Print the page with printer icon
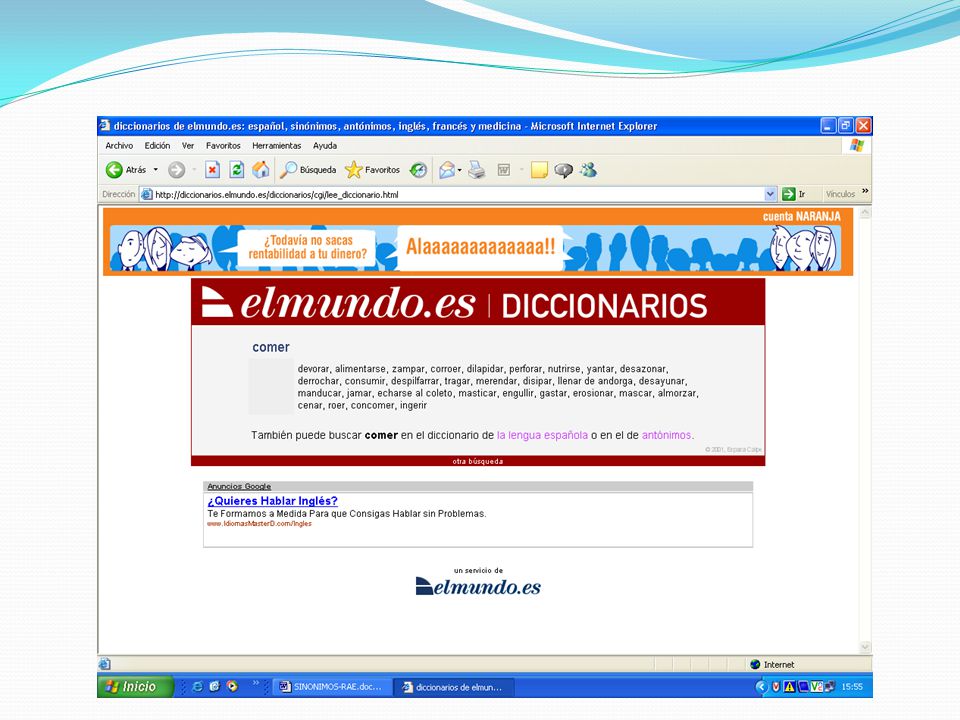The width and height of the screenshot is (960, 720). pos(477,170)
